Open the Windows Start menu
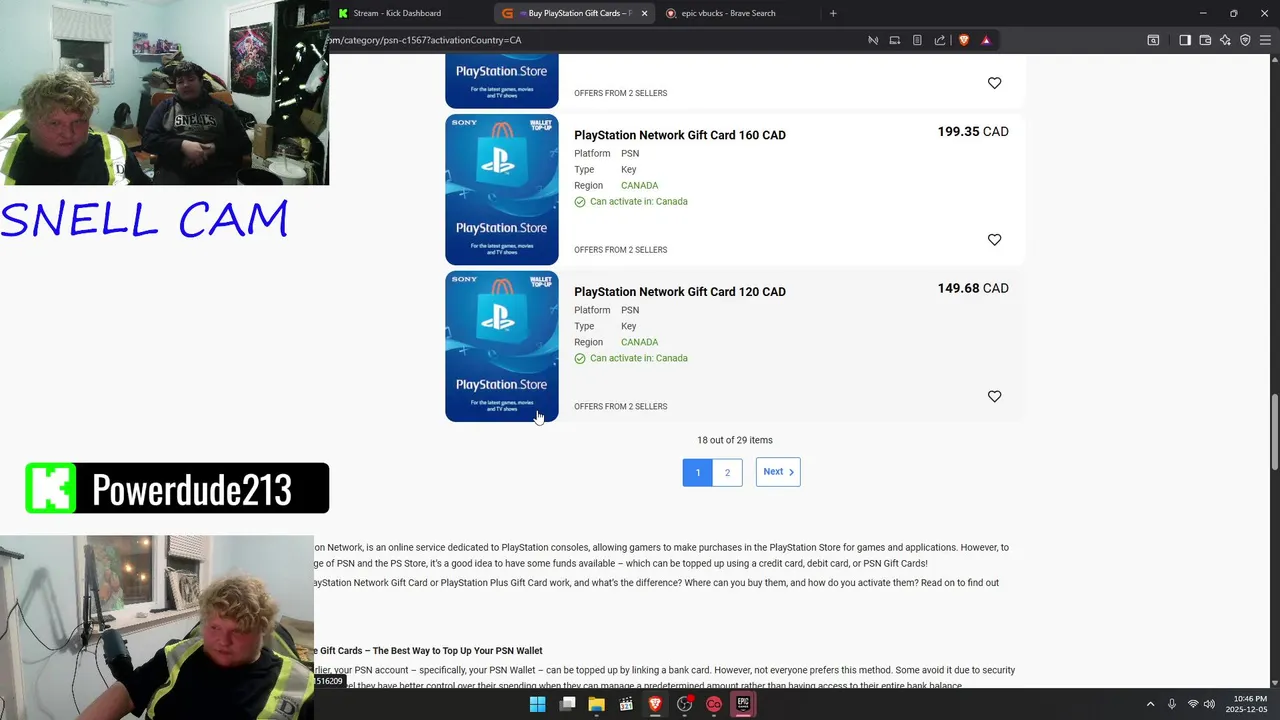The height and width of the screenshot is (720, 1280). tap(538, 704)
